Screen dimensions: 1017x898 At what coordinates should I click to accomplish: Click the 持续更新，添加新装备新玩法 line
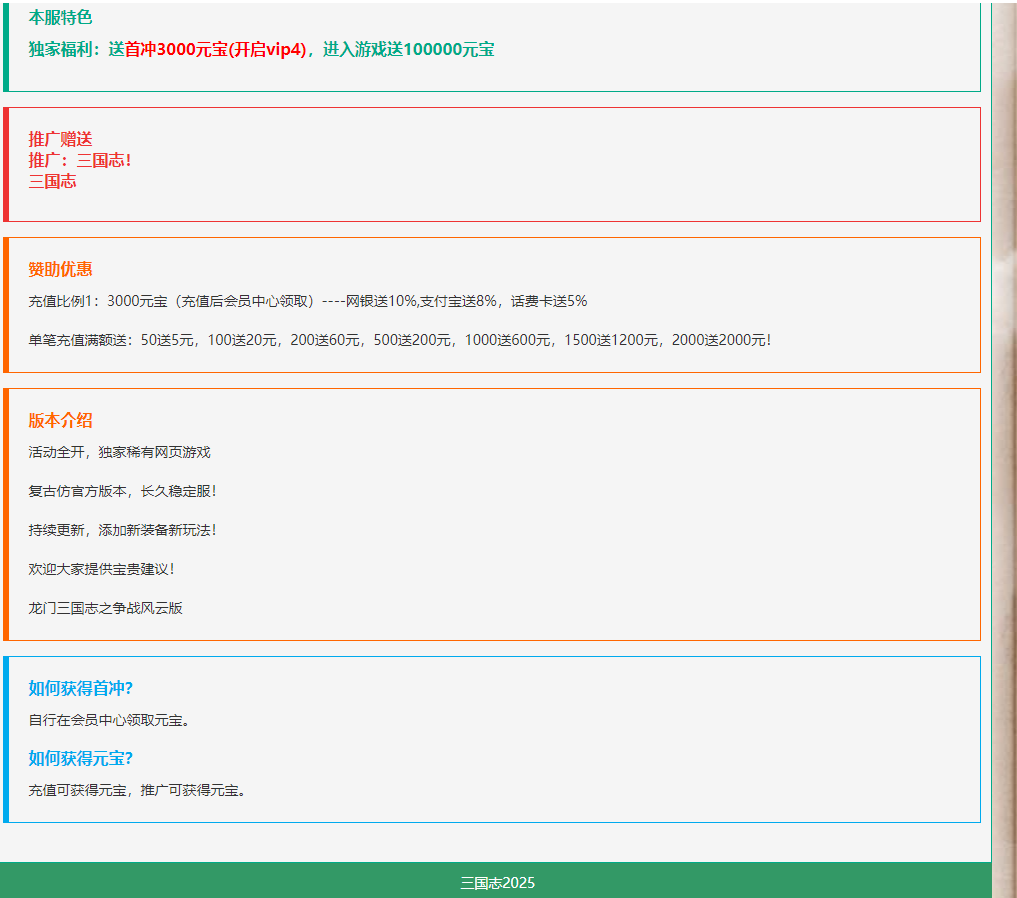[122, 530]
